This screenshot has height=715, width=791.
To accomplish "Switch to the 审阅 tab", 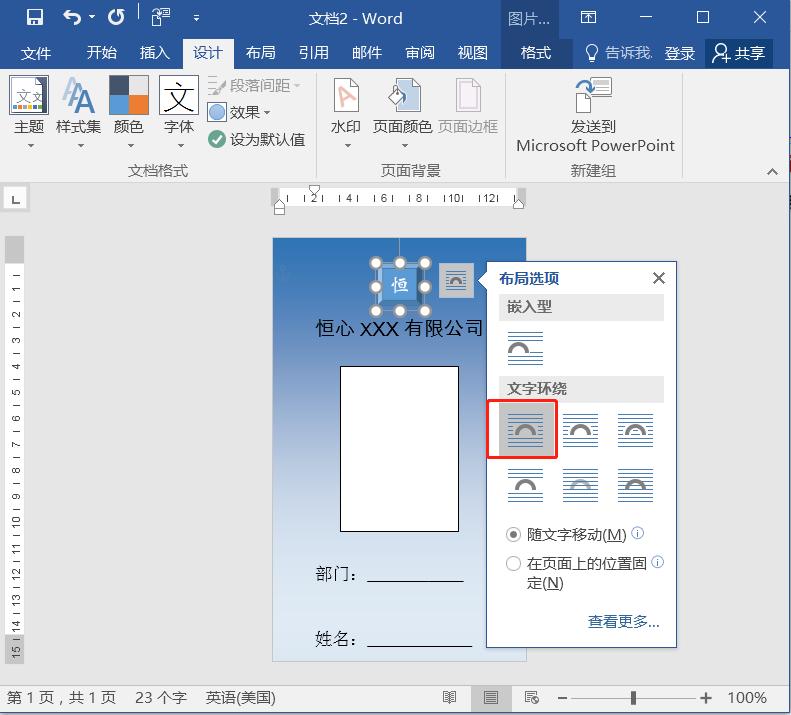I will [x=420, y=52].
